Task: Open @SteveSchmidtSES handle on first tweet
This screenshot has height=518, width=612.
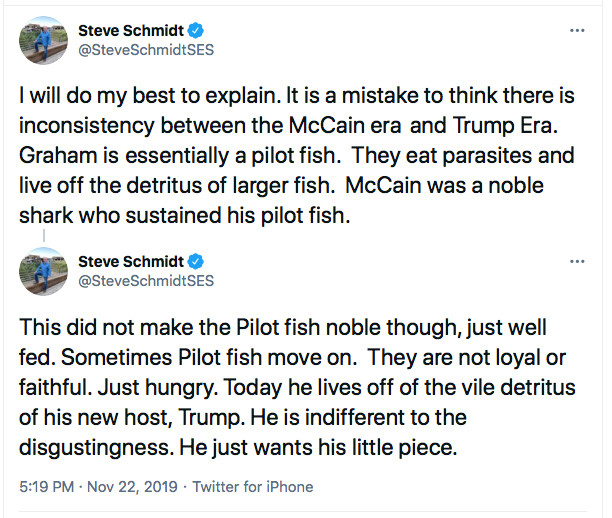Action: pyautogui.click(x=146, y=50)
